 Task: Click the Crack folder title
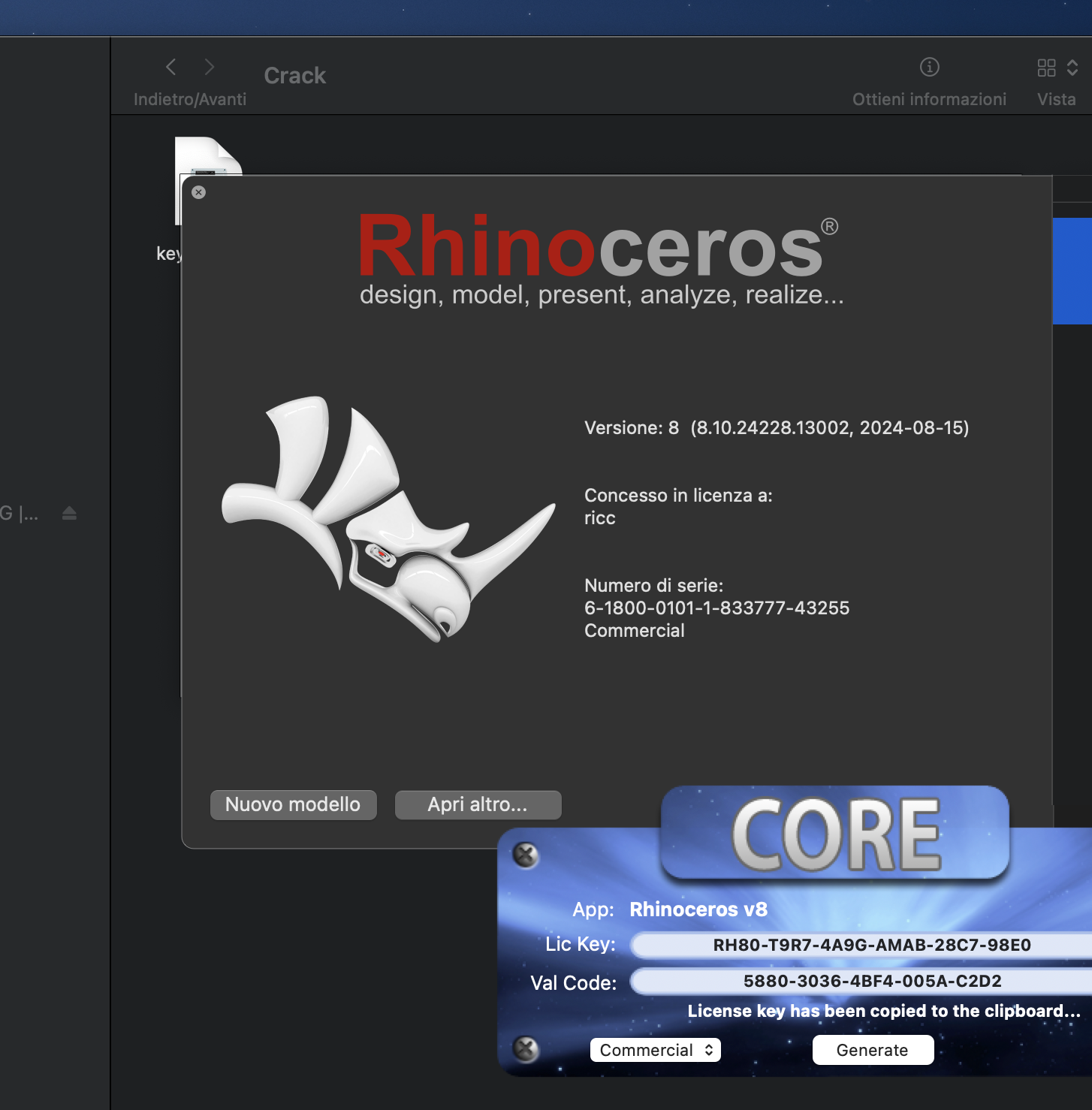coord(294,76)
